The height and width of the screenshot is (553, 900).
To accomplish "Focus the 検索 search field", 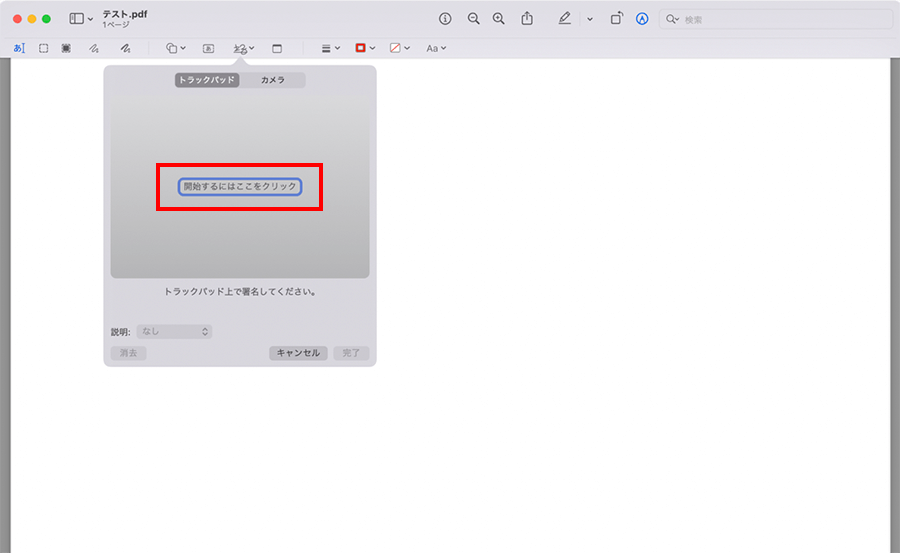I will click(775, 20).
